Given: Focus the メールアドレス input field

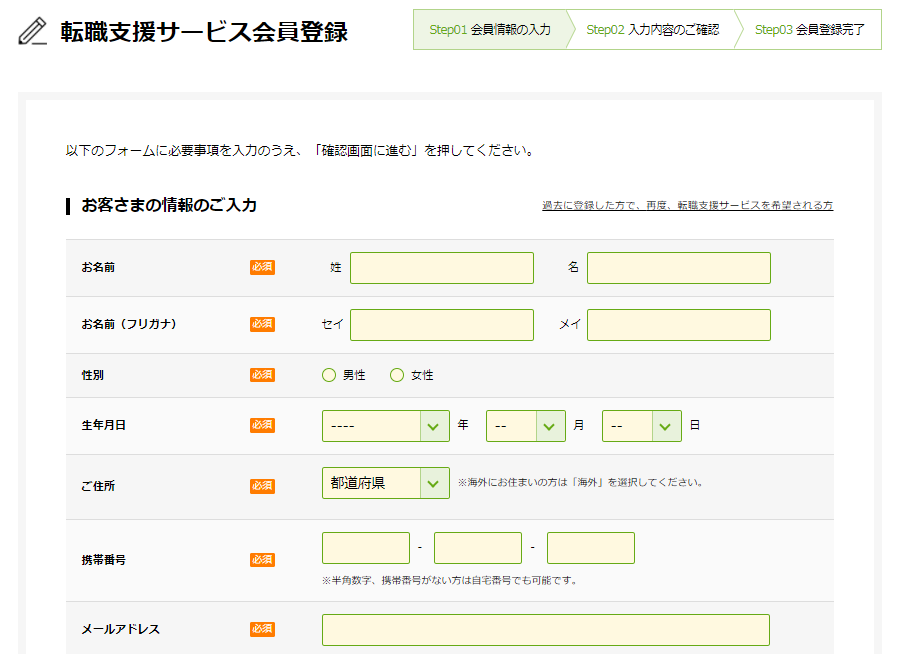Looking at the screenshot, I should point(546,630).
